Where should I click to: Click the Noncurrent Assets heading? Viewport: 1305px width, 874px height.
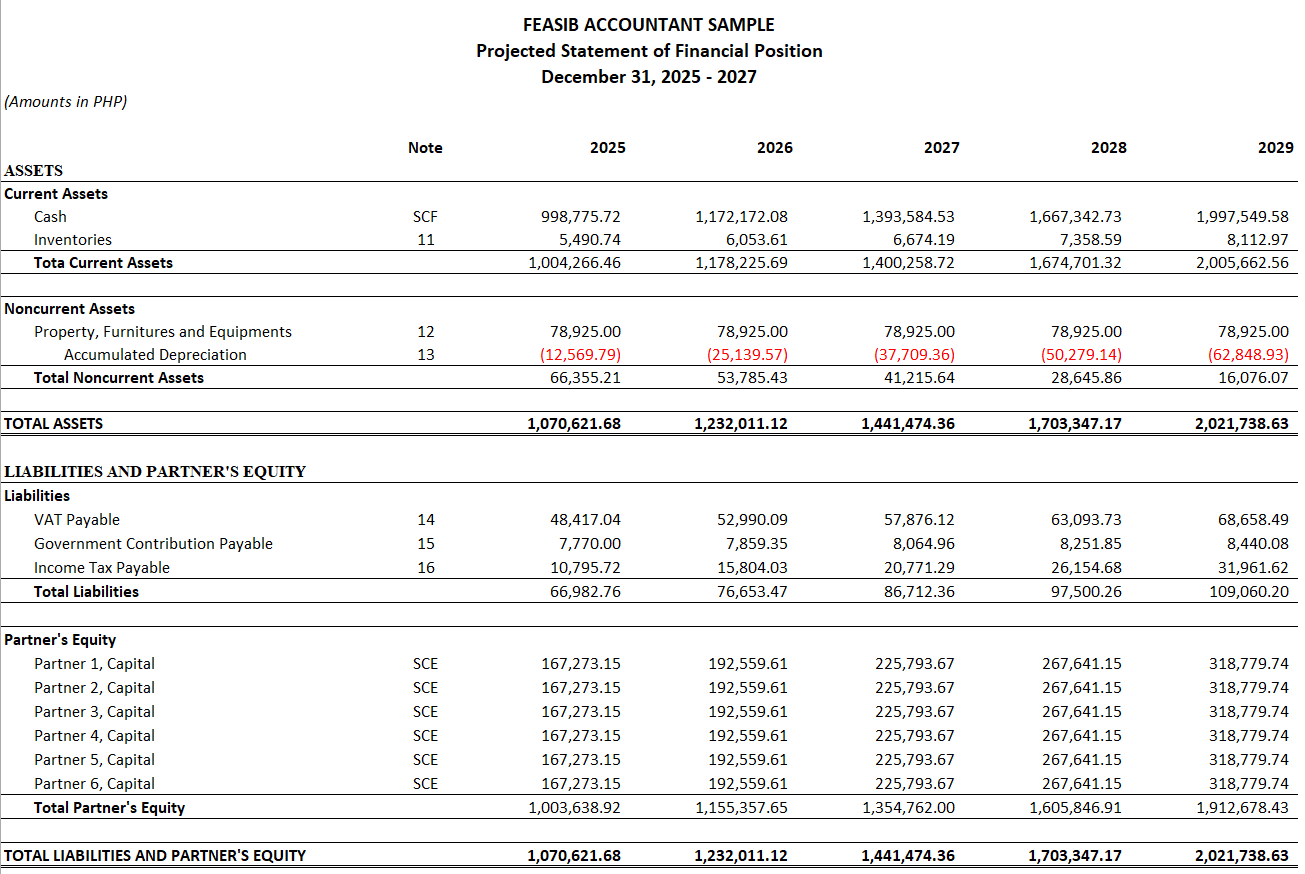click(69, 309)
